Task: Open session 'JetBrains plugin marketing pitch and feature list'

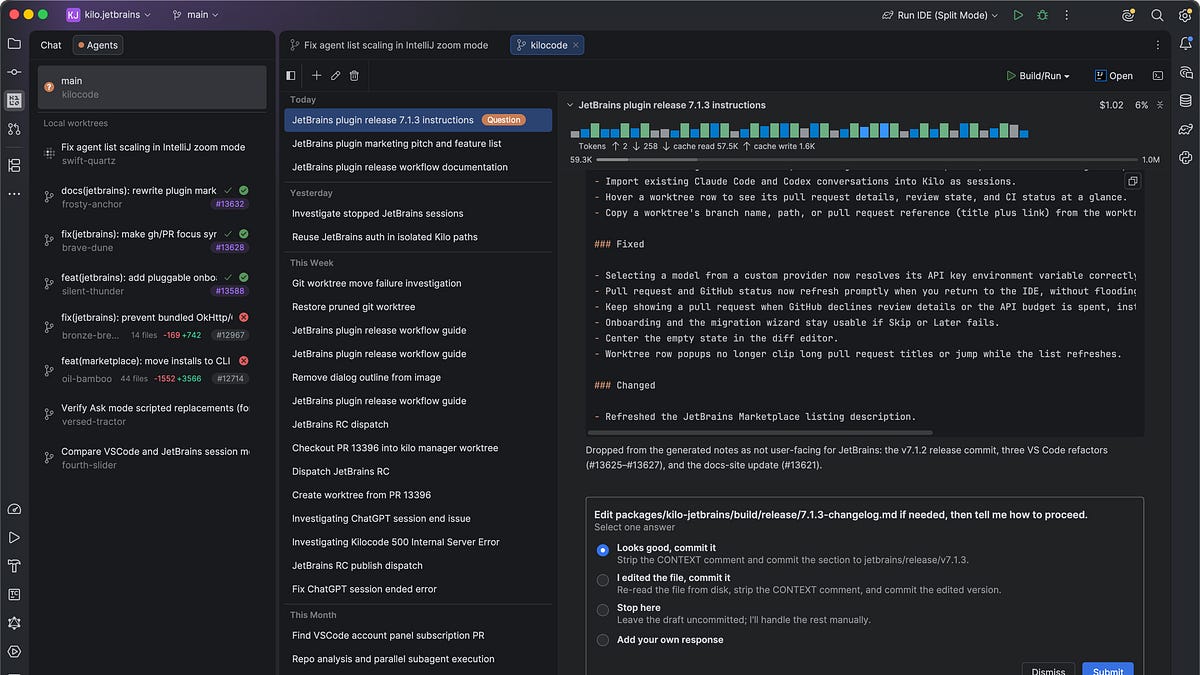Action: pos(418,144)
